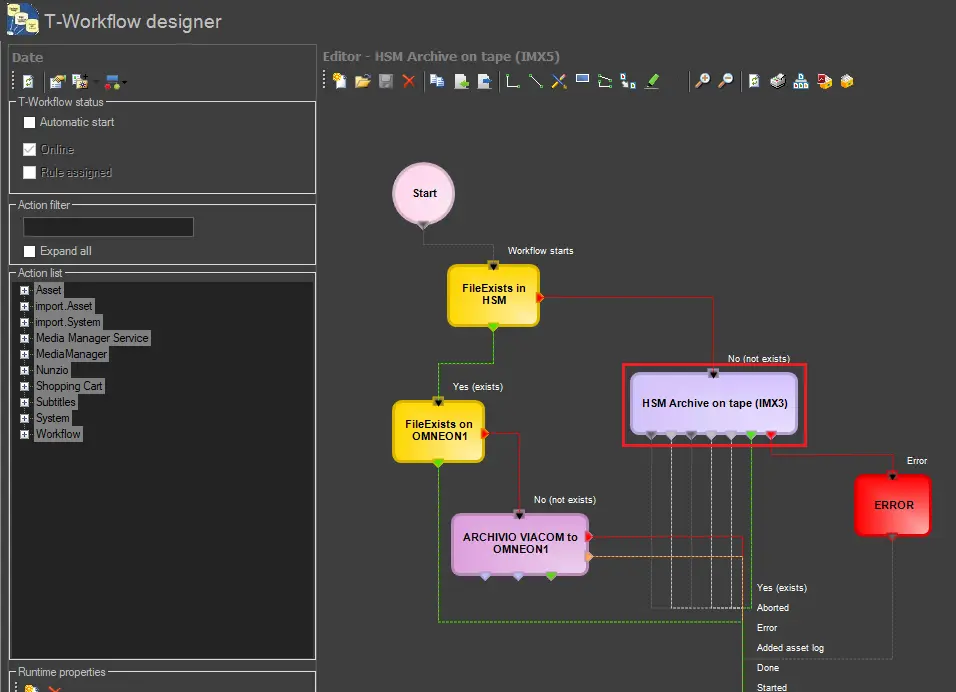
Task: Select the Shopping Cart action item
Action: click(x=69, y=386)
